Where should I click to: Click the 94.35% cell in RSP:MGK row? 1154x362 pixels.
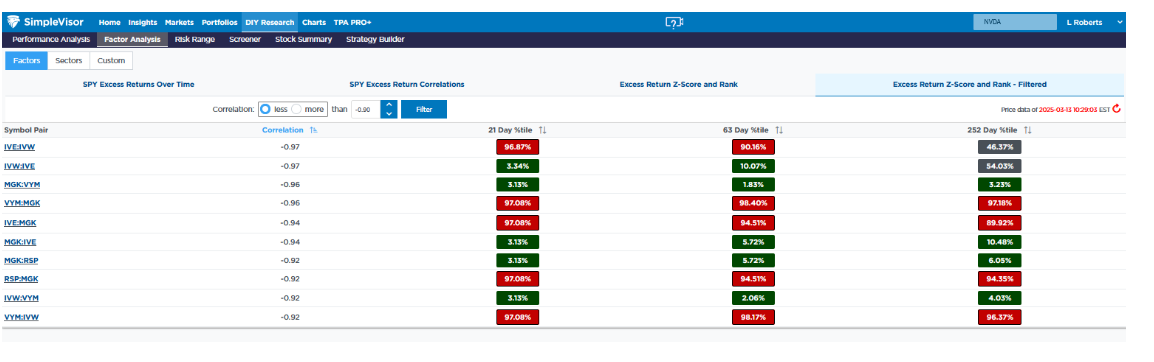click(999, 279)
